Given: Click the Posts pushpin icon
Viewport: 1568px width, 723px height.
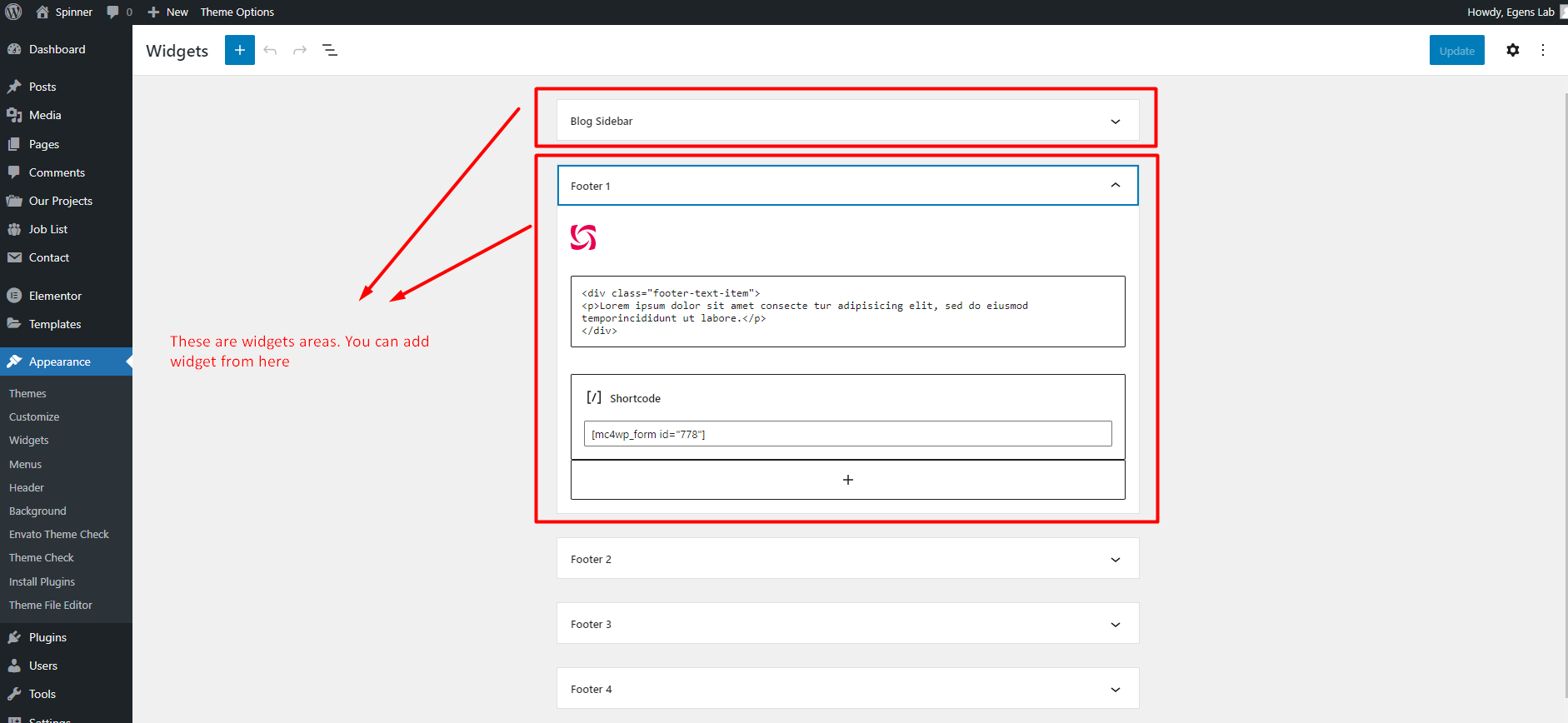Looking at the screenshot, I should (x=14, y=87).
